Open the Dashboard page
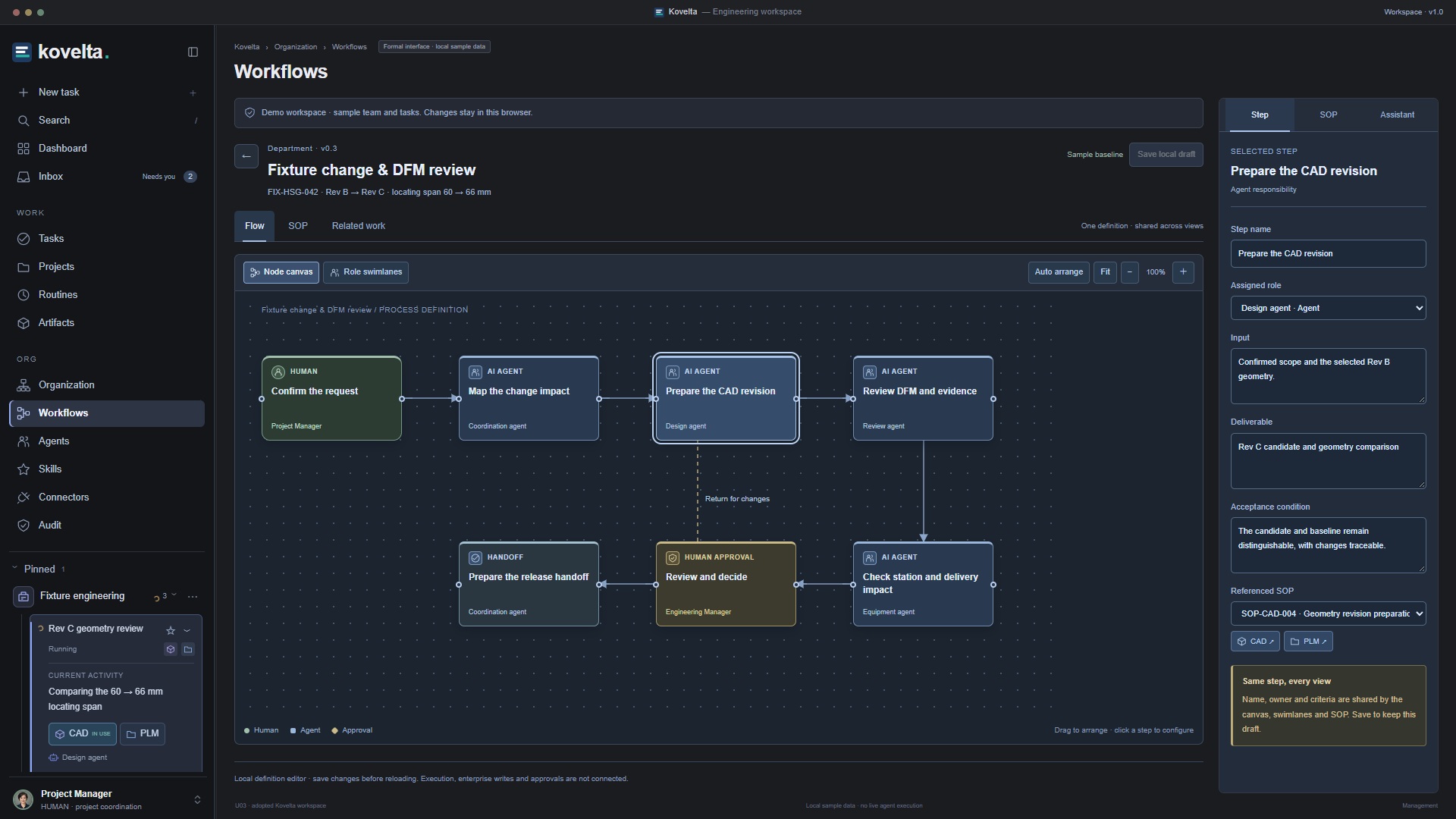The image size is (1456, 819). click(x=107, y=149)
